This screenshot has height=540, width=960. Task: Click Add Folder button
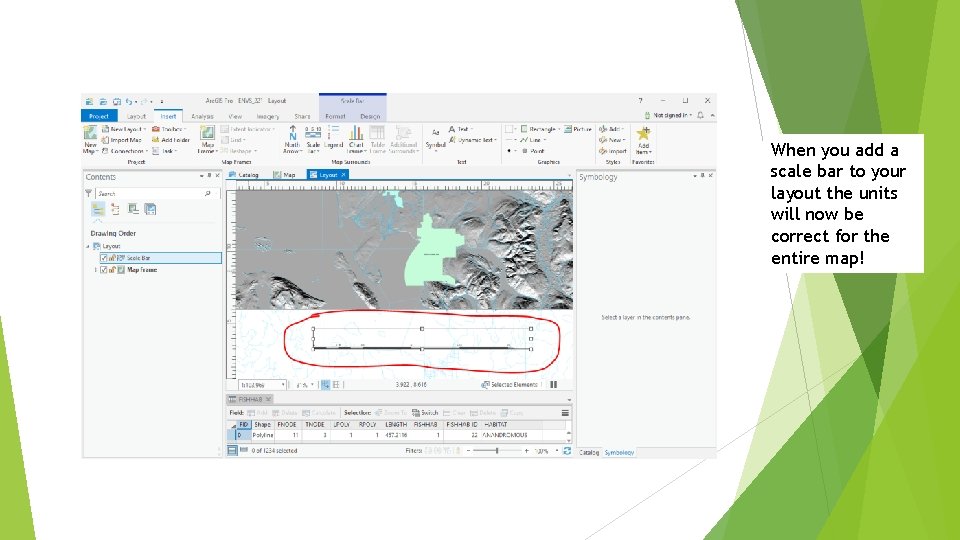[171, 140]
